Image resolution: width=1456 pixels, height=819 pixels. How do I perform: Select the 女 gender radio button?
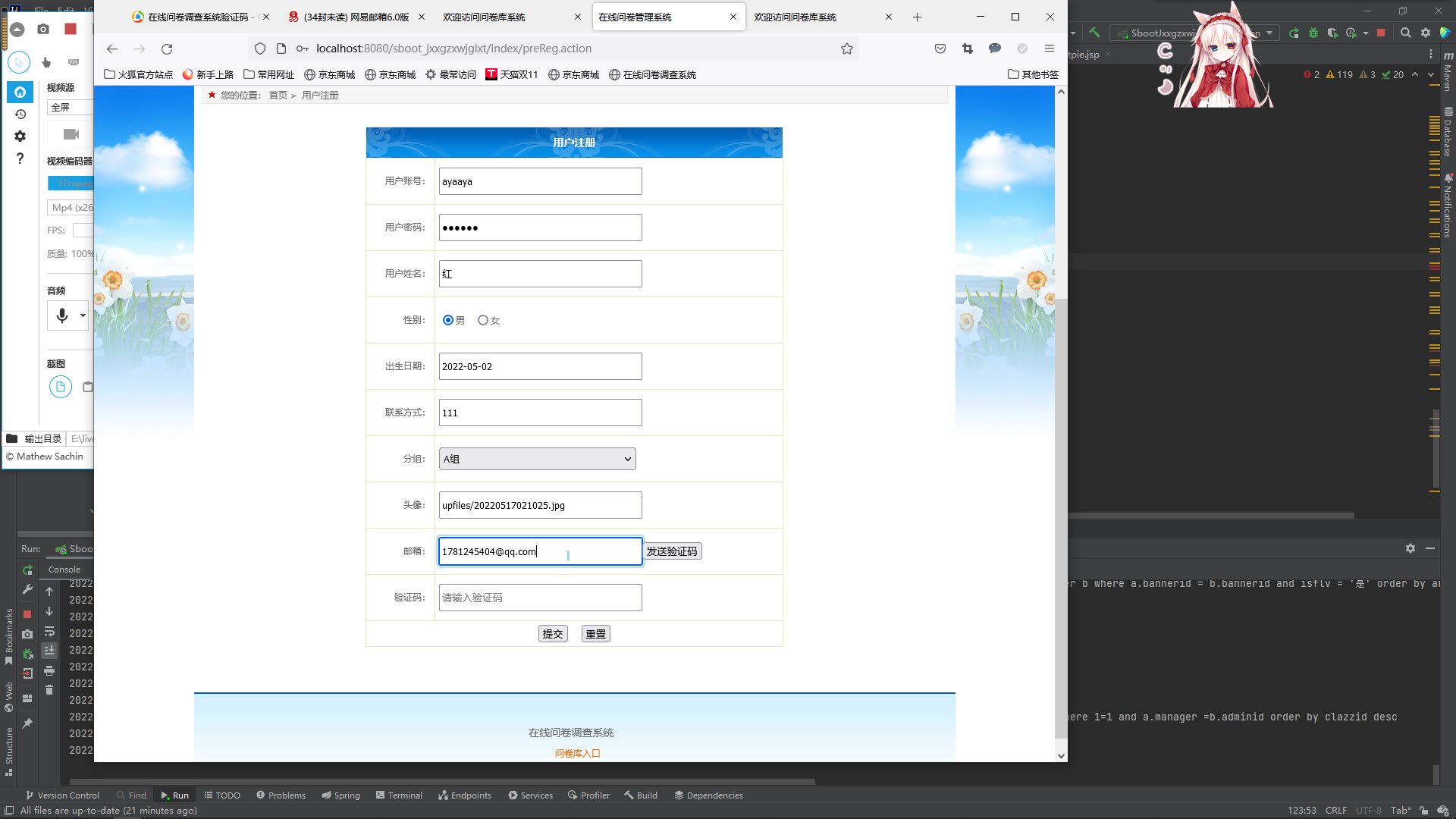coord(483,320)
